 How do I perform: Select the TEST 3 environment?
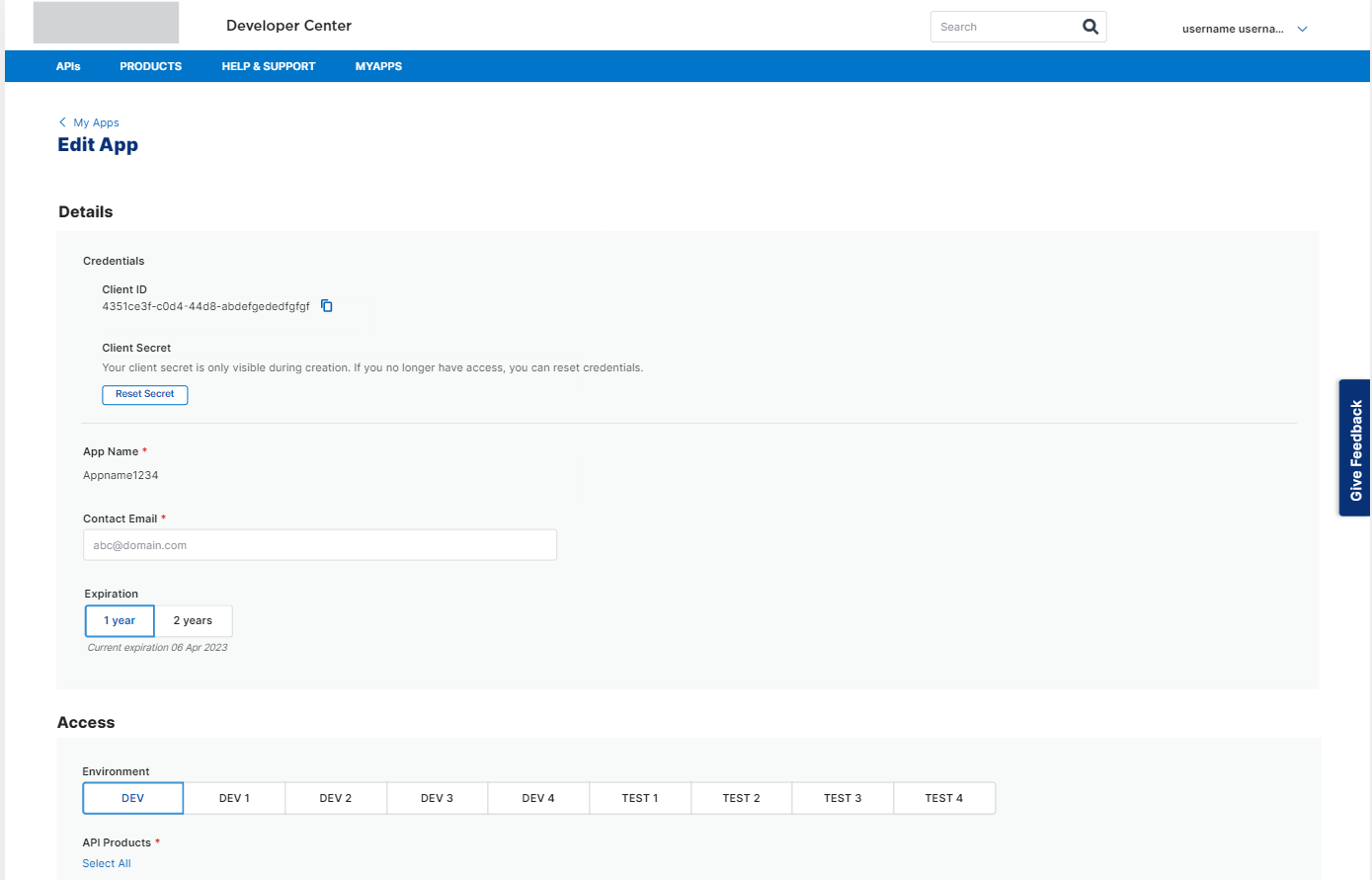843,798
